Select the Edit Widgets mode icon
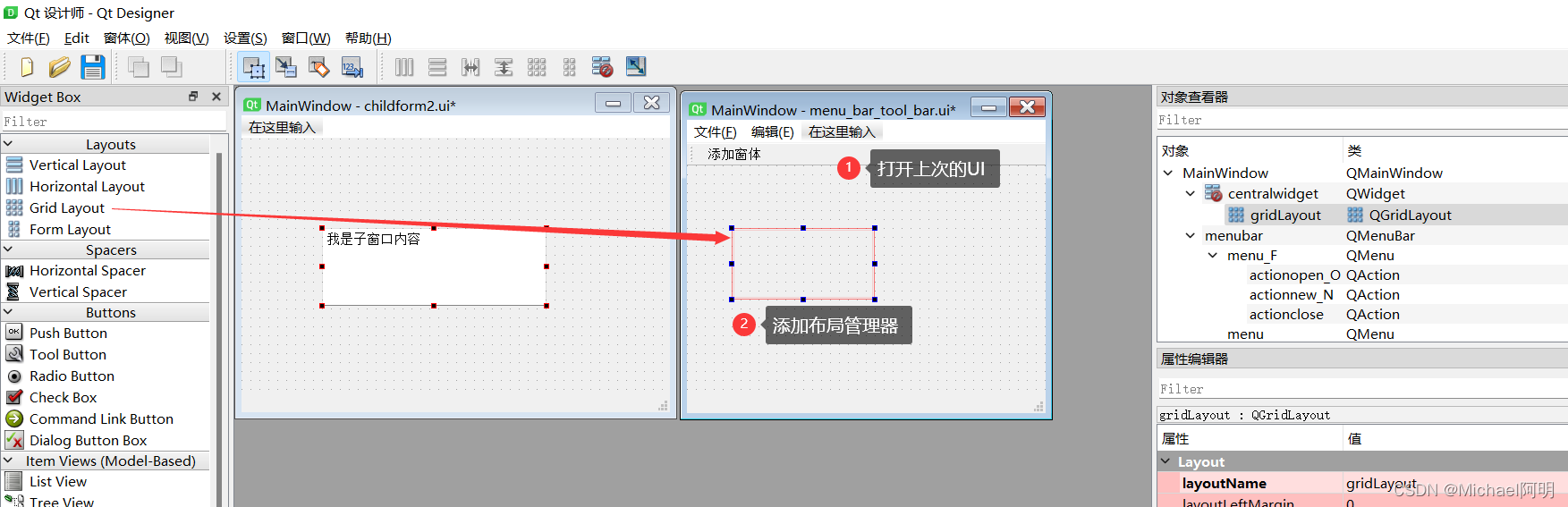The image size is (1568, 507). 254,67
